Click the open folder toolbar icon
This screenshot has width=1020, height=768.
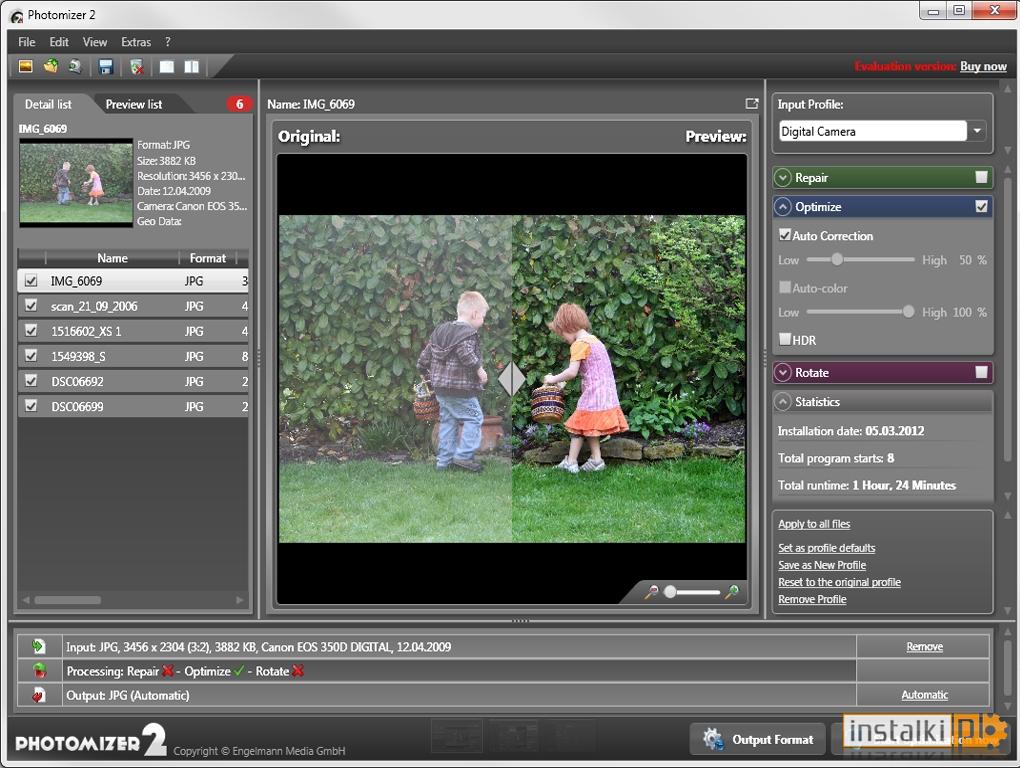coord(50,66)
